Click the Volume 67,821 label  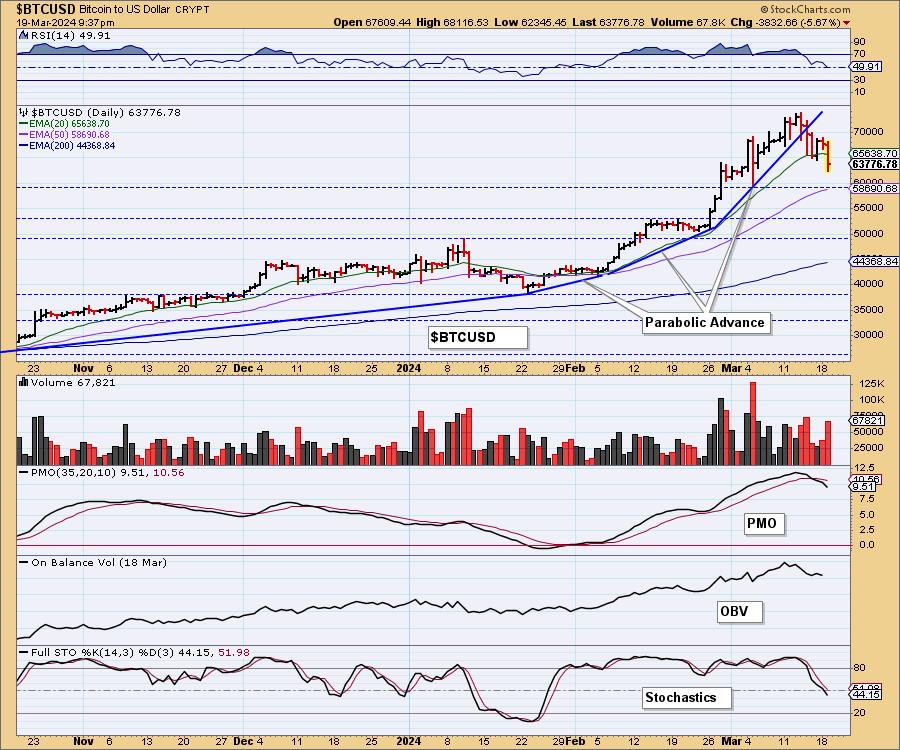click(73, 383)
